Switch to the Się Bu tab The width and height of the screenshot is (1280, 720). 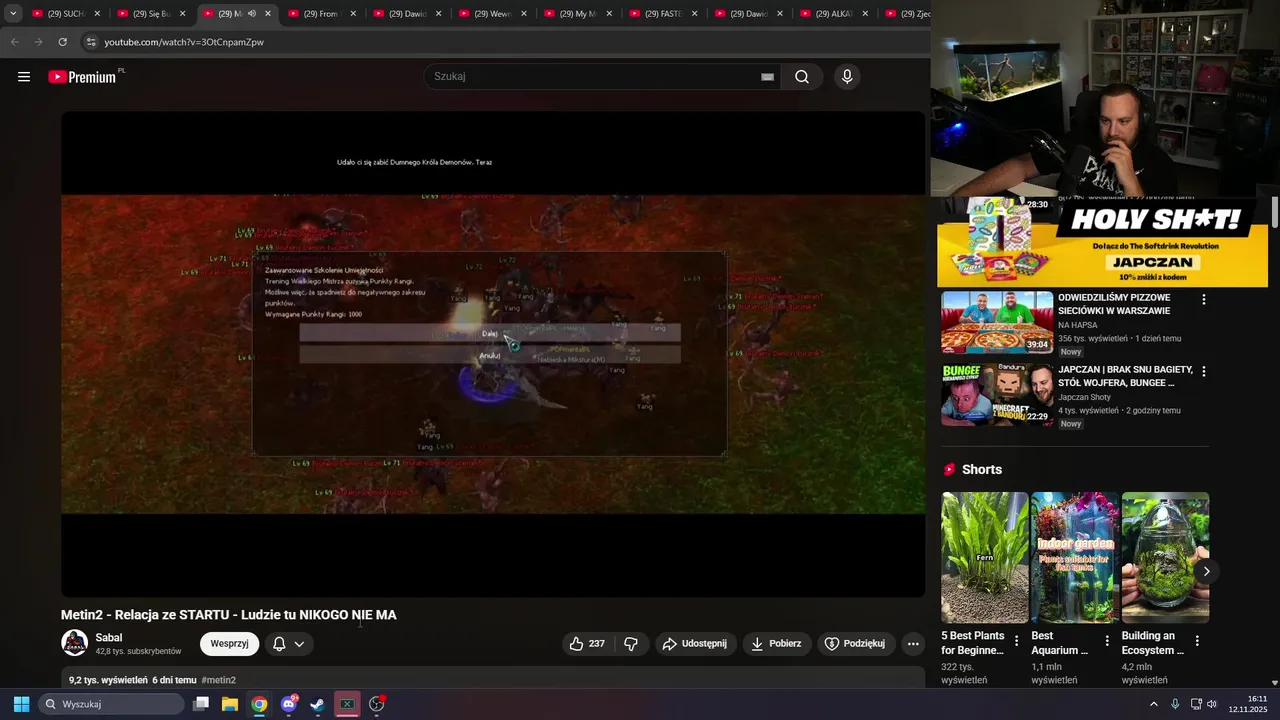coord(151,14)
